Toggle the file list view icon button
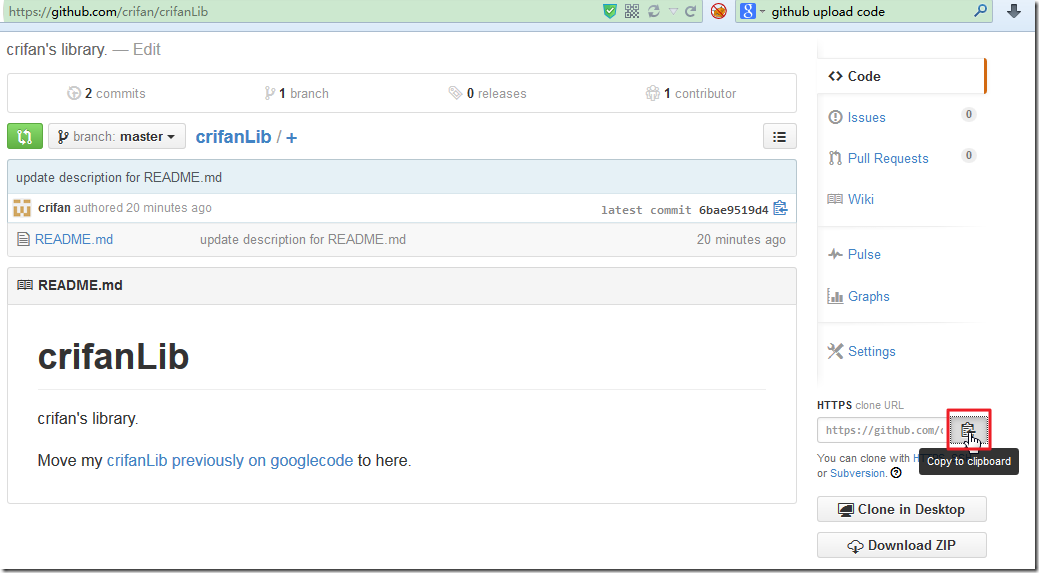1039x573 pixels. tap(779, 137)
